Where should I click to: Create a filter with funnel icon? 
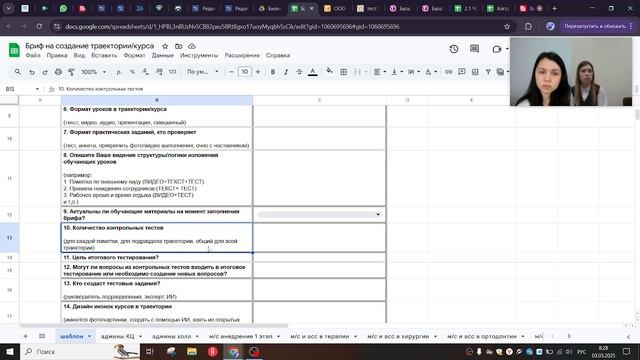tap(488, 72)
